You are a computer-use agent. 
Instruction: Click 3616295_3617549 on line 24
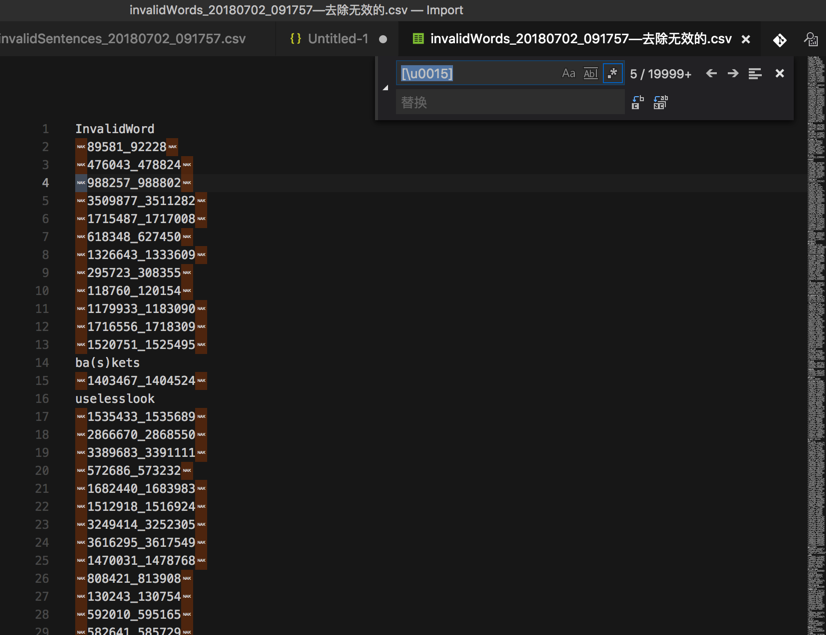(x=141, y=542)
